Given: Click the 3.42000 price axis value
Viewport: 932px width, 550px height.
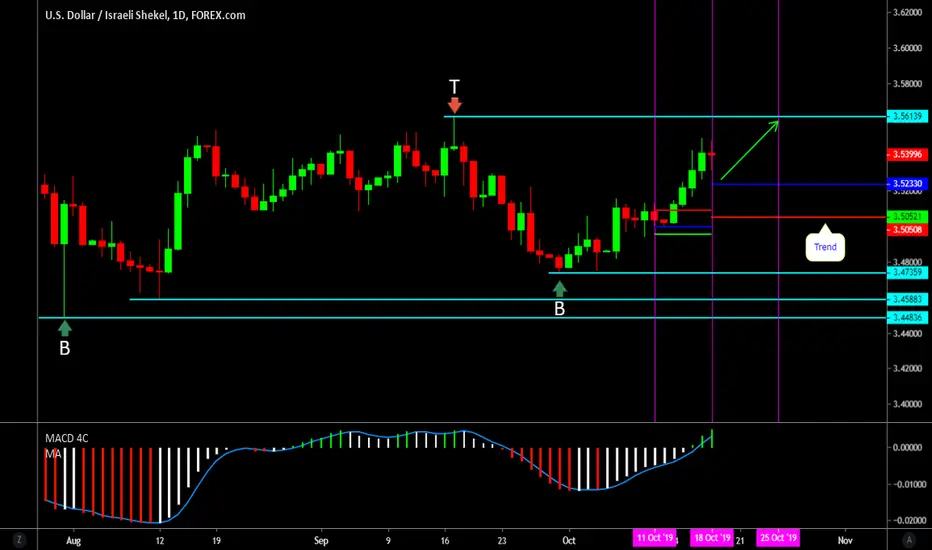Looking at the screenshot, I should 907,369.
